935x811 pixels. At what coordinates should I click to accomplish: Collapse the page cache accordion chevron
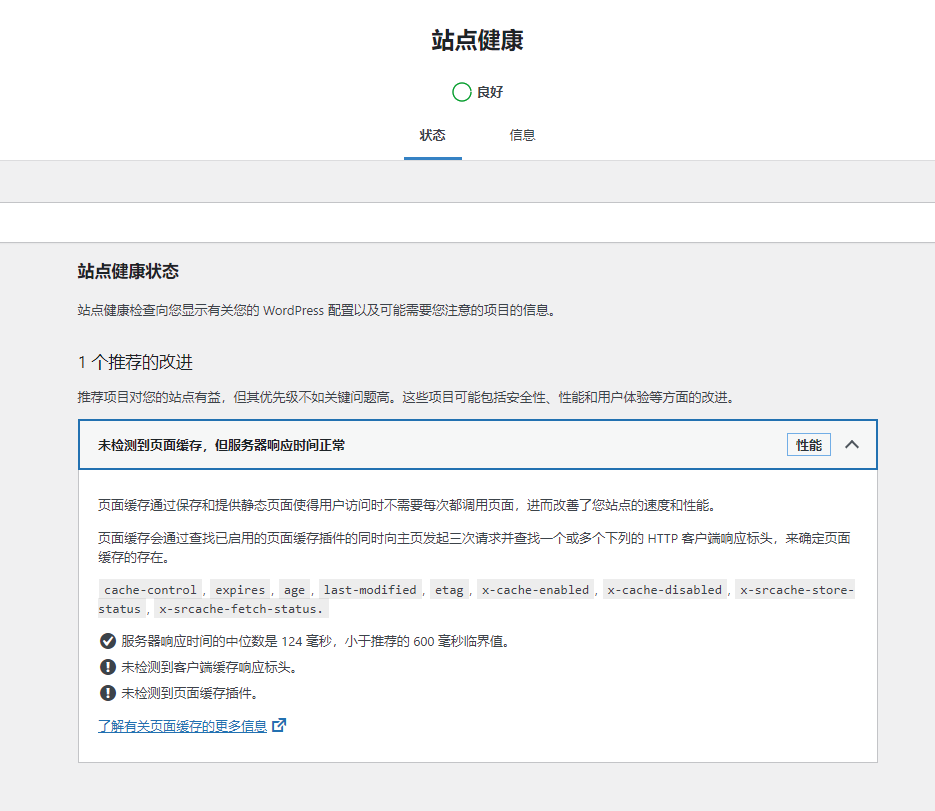pyautogui.click(x=852, y=445)
